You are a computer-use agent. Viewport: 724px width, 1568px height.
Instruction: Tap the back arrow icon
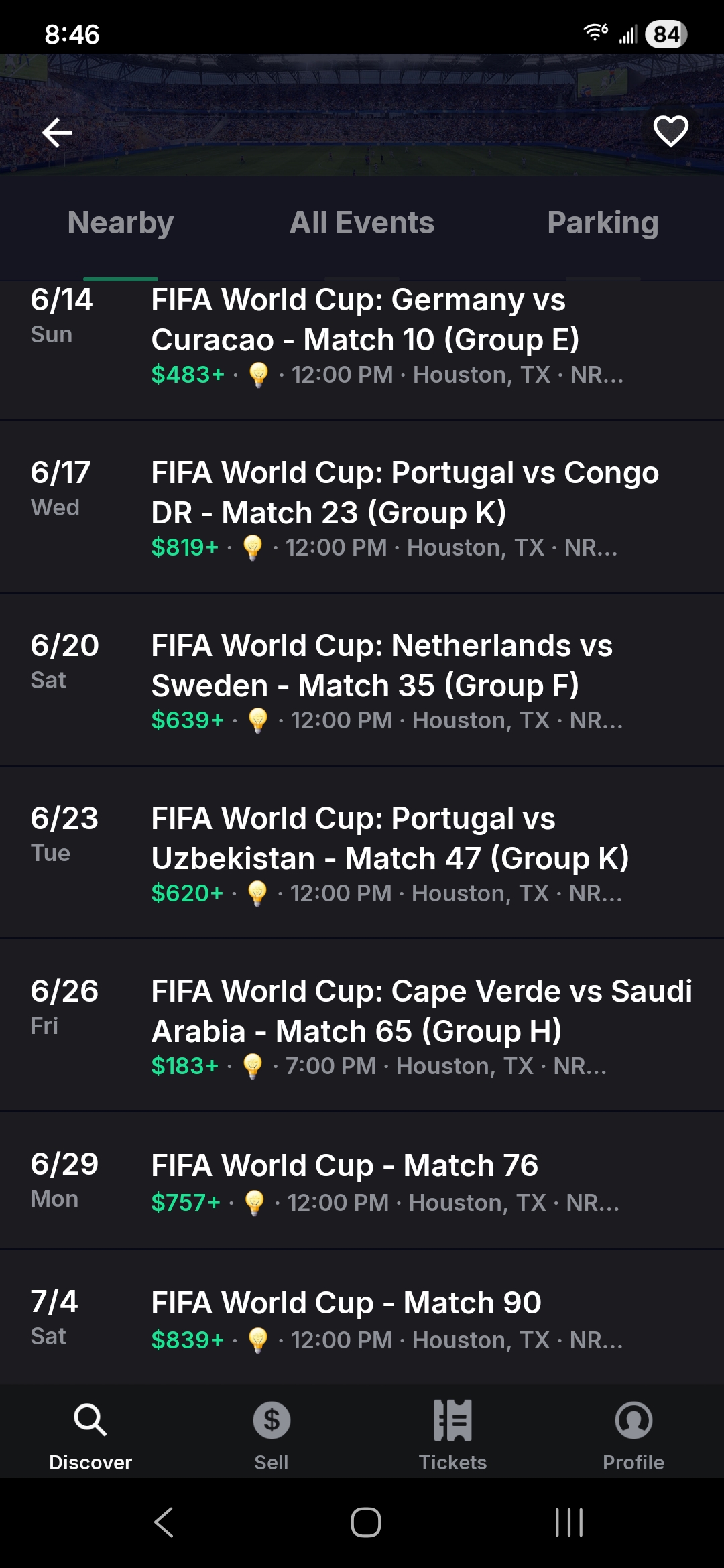[x=57, y=132]
